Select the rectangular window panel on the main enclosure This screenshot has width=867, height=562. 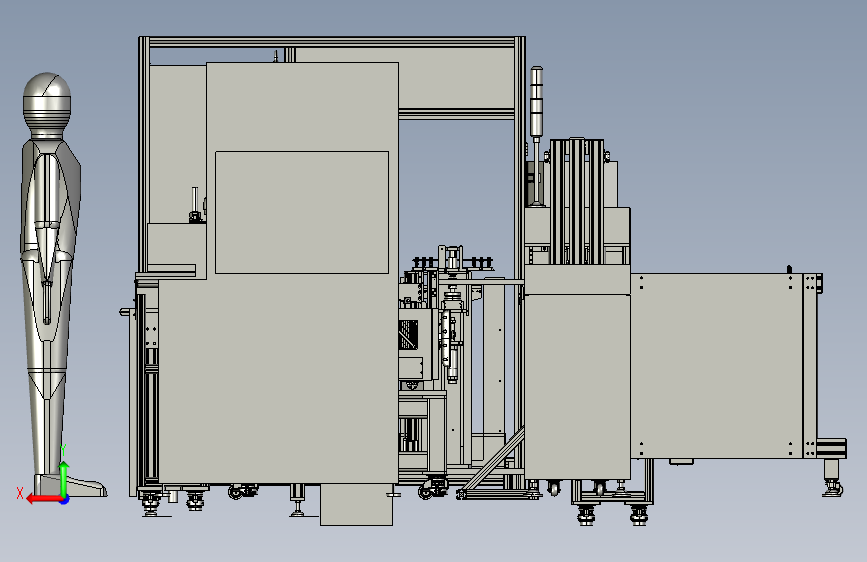point(302,212)
